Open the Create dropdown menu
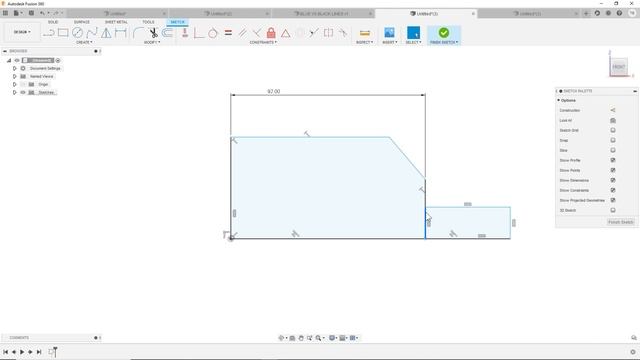The height and width of the screenshot is (360, 640). coord(84,42)
